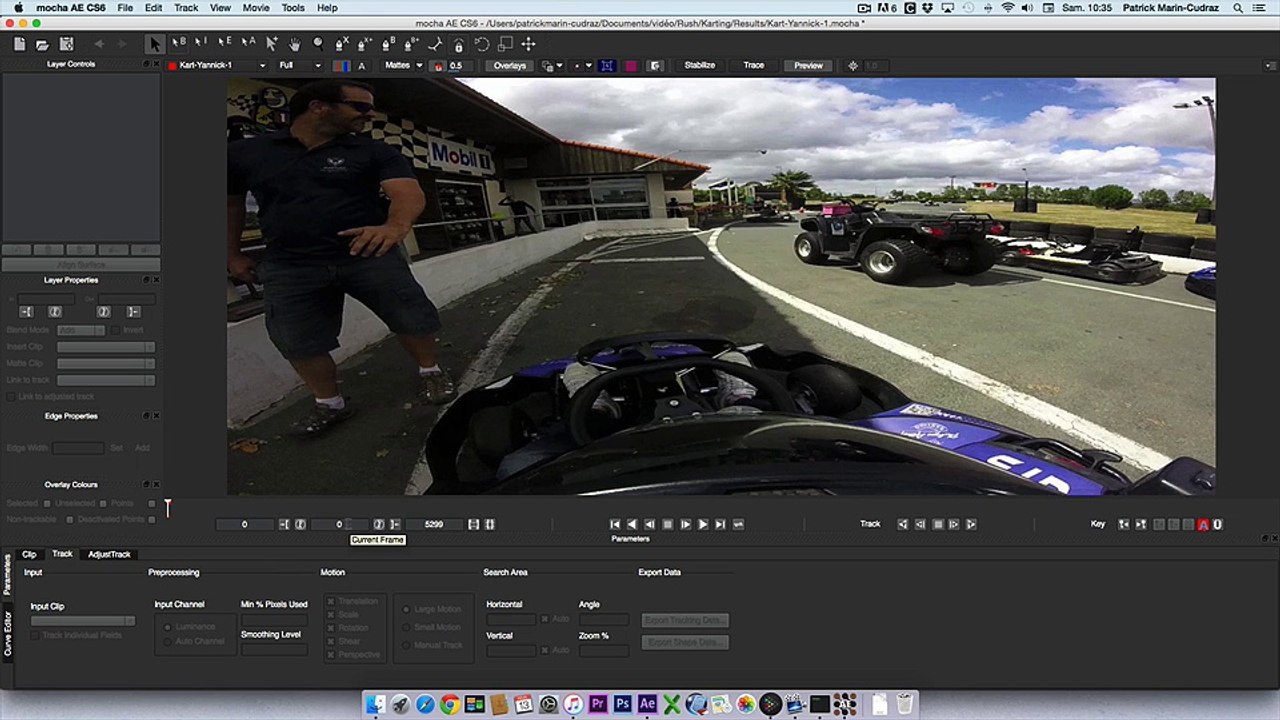Toggle the Overlays display button
The height and width of the screenshot is (720, 1280).
point(509,66)
